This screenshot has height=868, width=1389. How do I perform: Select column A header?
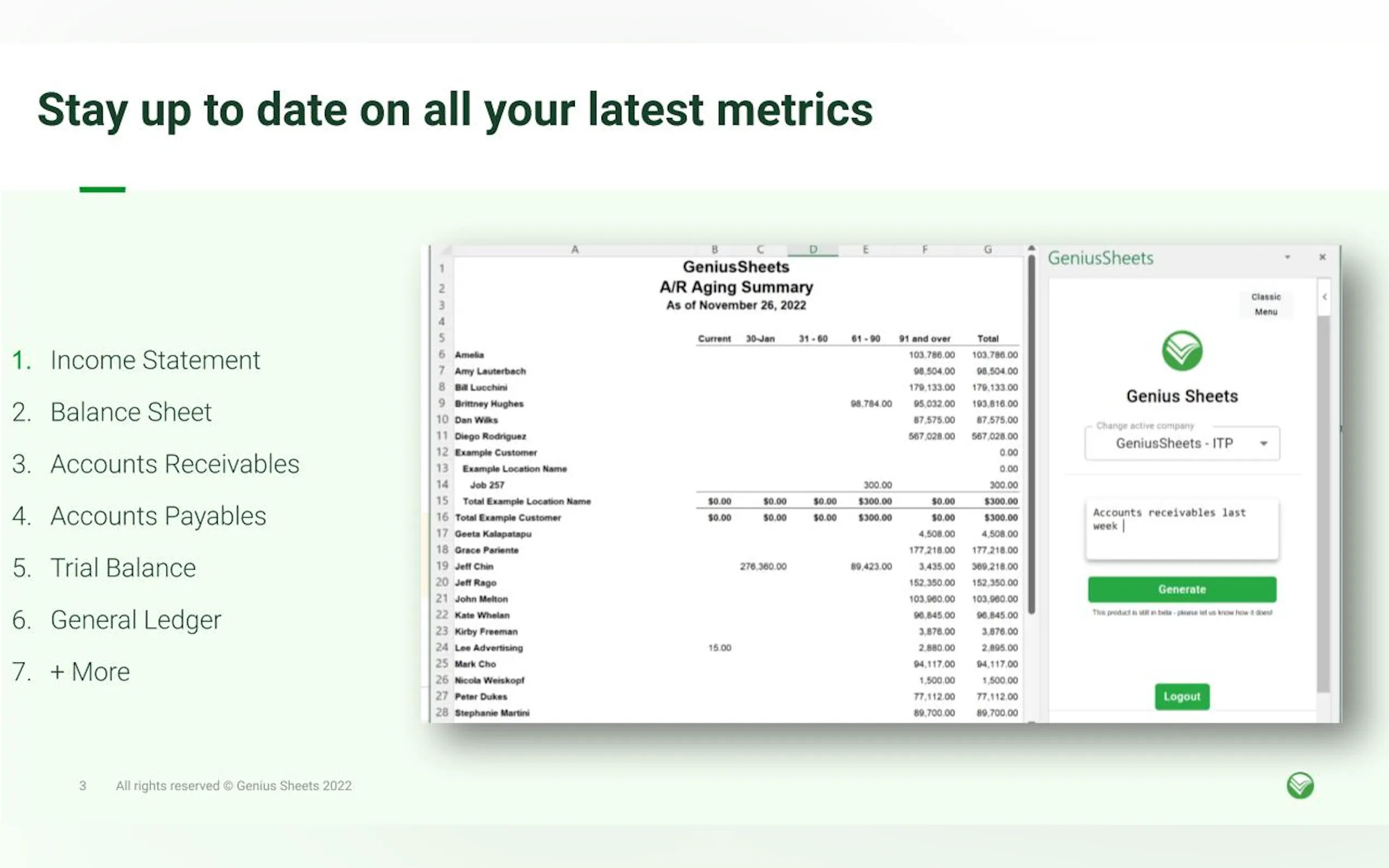[574, 250]
